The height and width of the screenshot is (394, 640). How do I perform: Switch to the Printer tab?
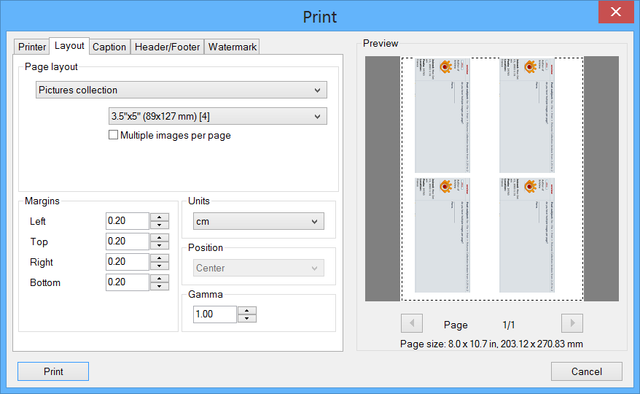coord(31,47)
